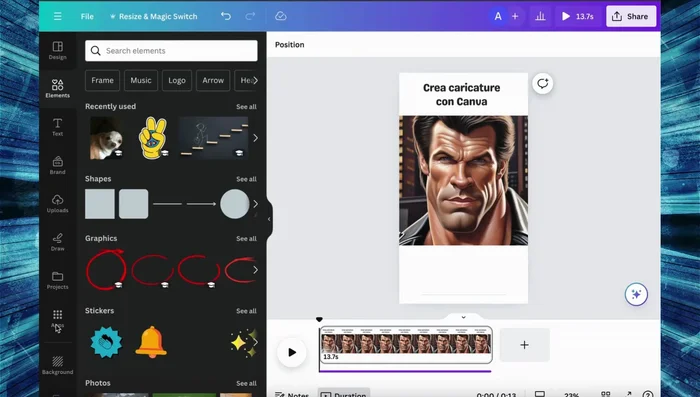Open the analytics bar chart icon

(x=540, y=17)
